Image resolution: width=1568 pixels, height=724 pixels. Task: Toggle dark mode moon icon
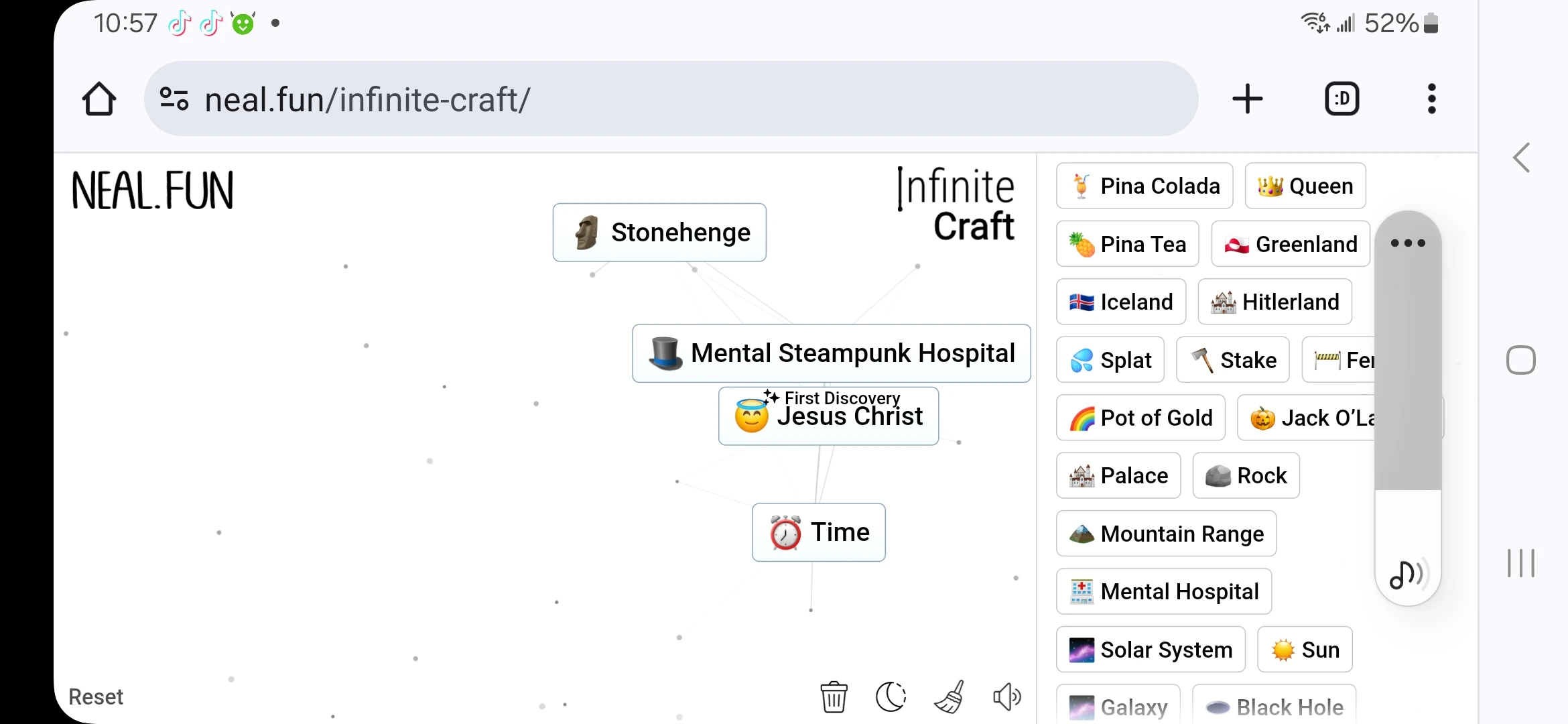(891, 697)
